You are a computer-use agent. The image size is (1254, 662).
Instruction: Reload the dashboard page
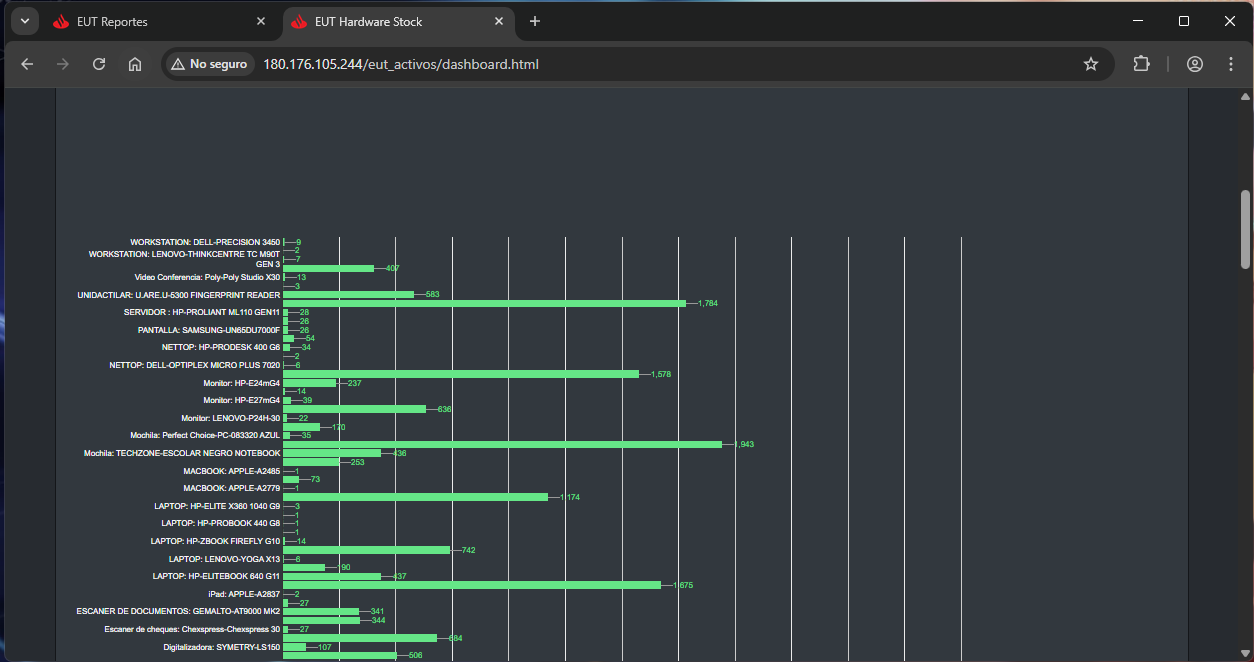click(99, 64)
